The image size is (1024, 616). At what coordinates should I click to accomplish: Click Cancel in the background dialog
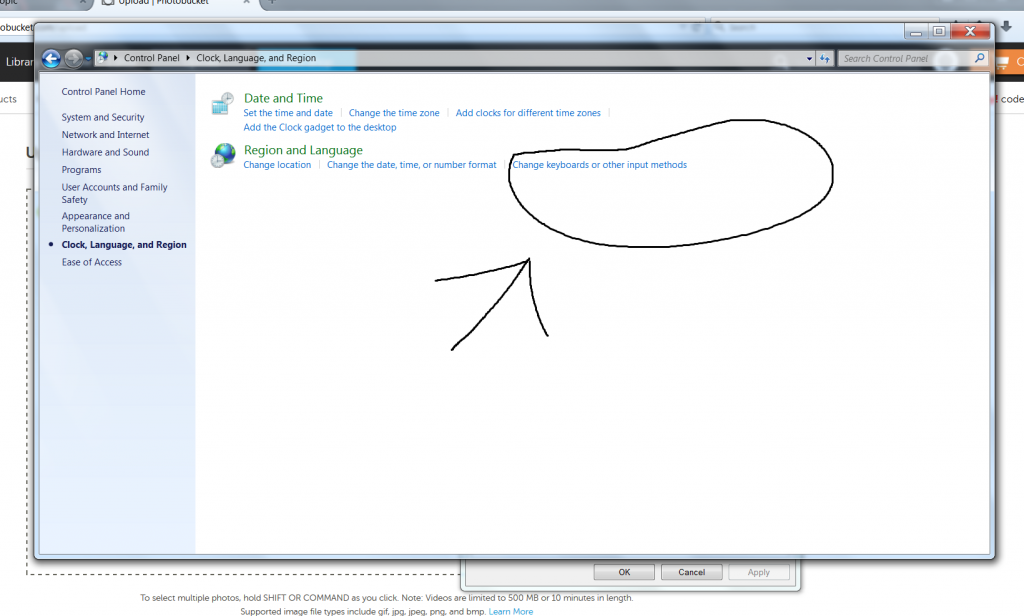pyautogui.click(x=692, y=572)
